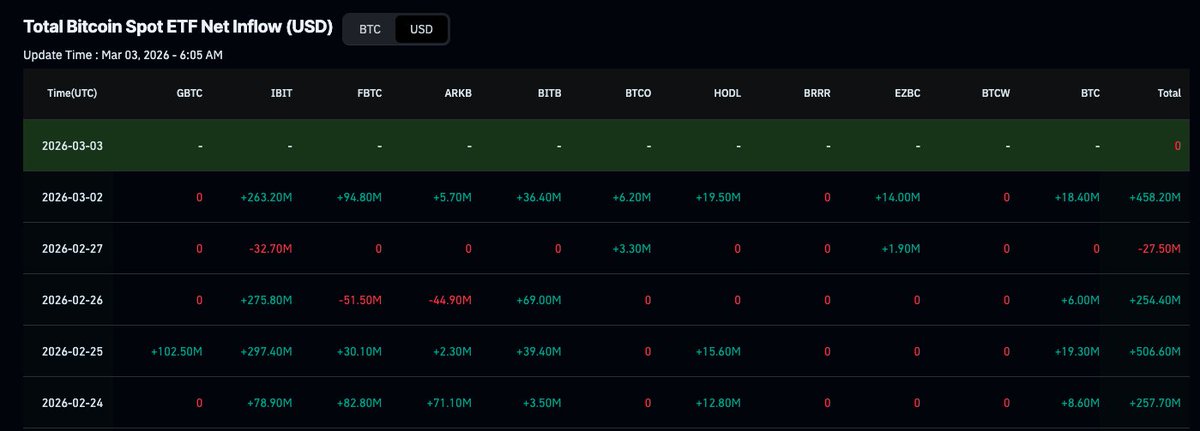Click the +458.20M total value
1200x431 pixels.
[1155, 197]
